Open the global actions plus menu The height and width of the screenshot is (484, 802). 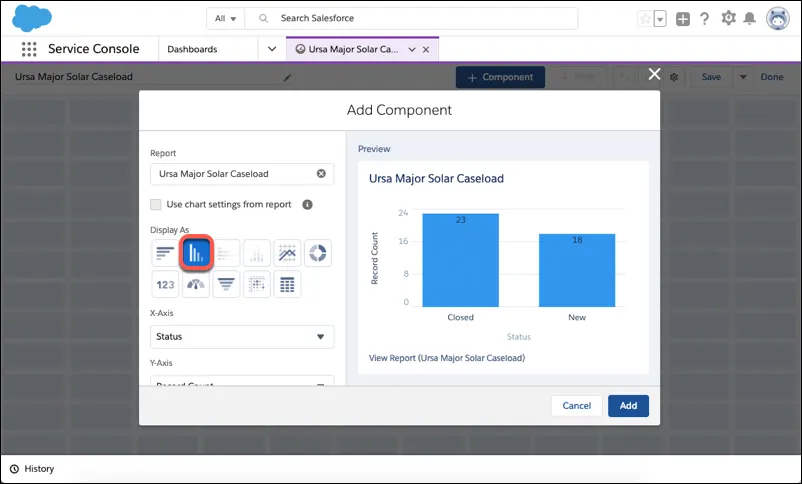coord(683,19)
